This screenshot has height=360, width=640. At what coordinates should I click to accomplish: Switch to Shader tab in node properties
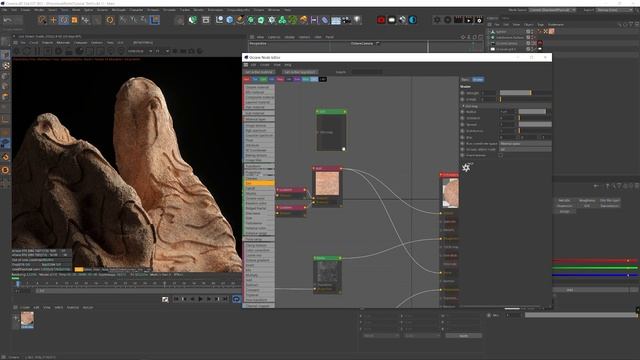(x=478, y=80)
